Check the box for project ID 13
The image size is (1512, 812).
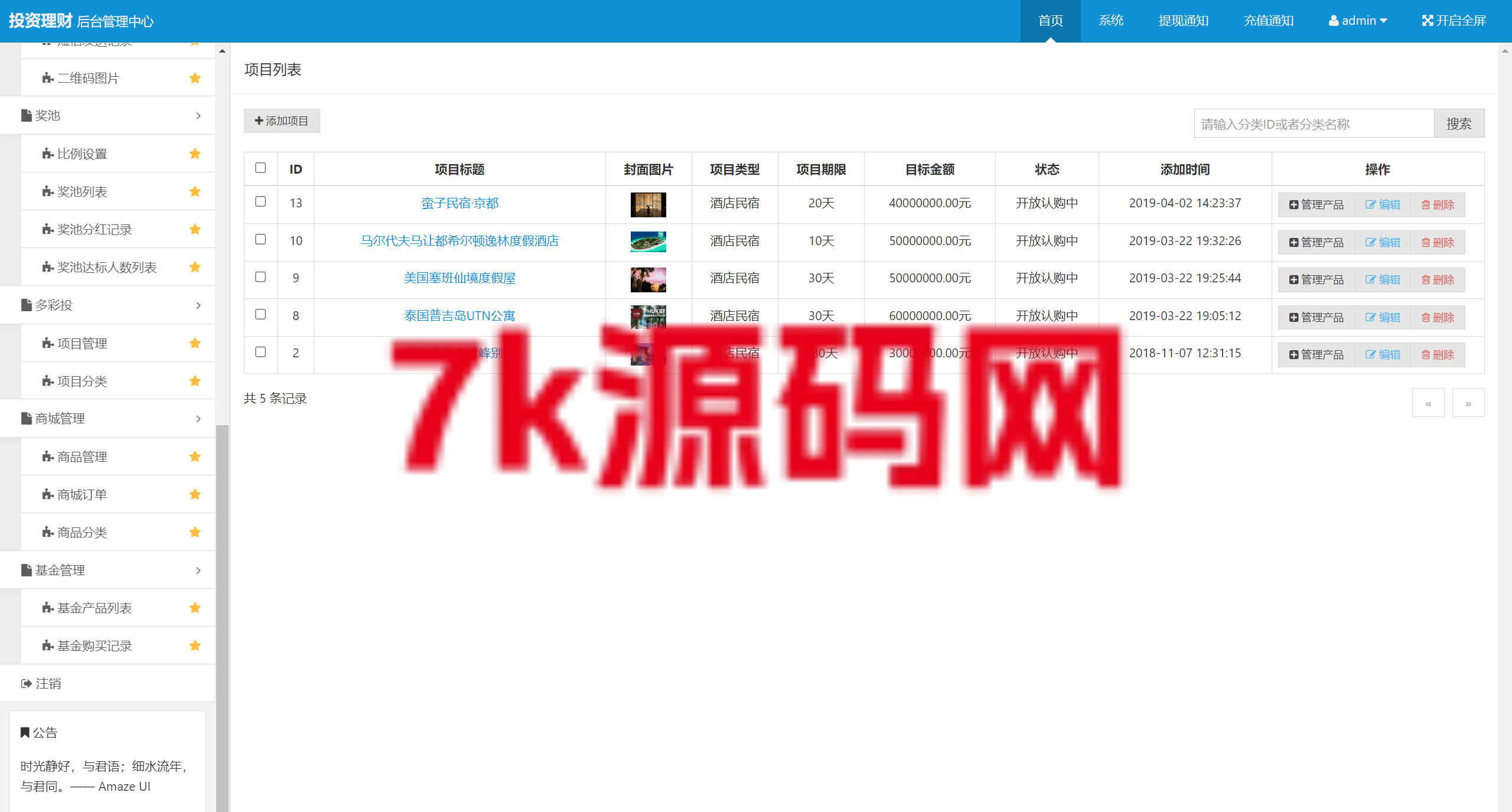click(260, 201)
